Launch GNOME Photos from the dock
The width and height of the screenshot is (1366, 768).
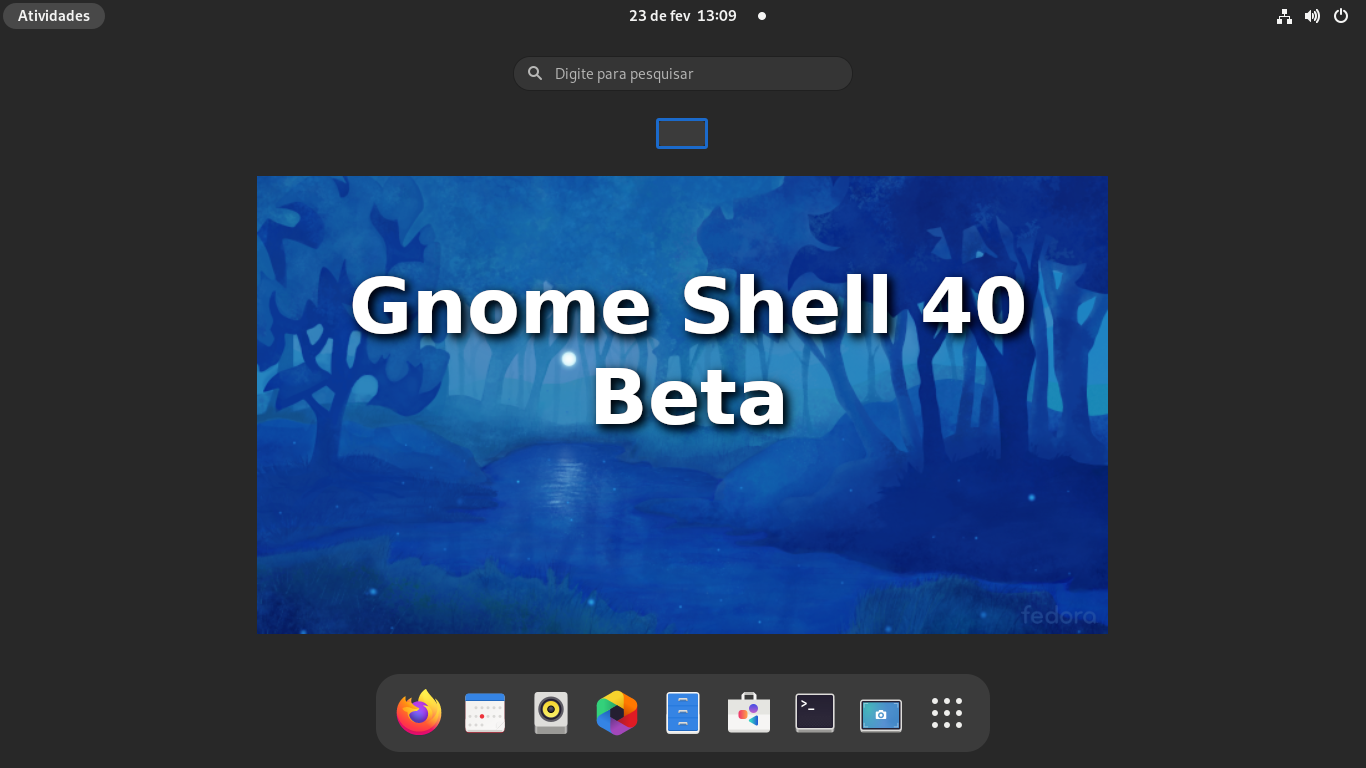pyautogui.click(x=617, y=713)
